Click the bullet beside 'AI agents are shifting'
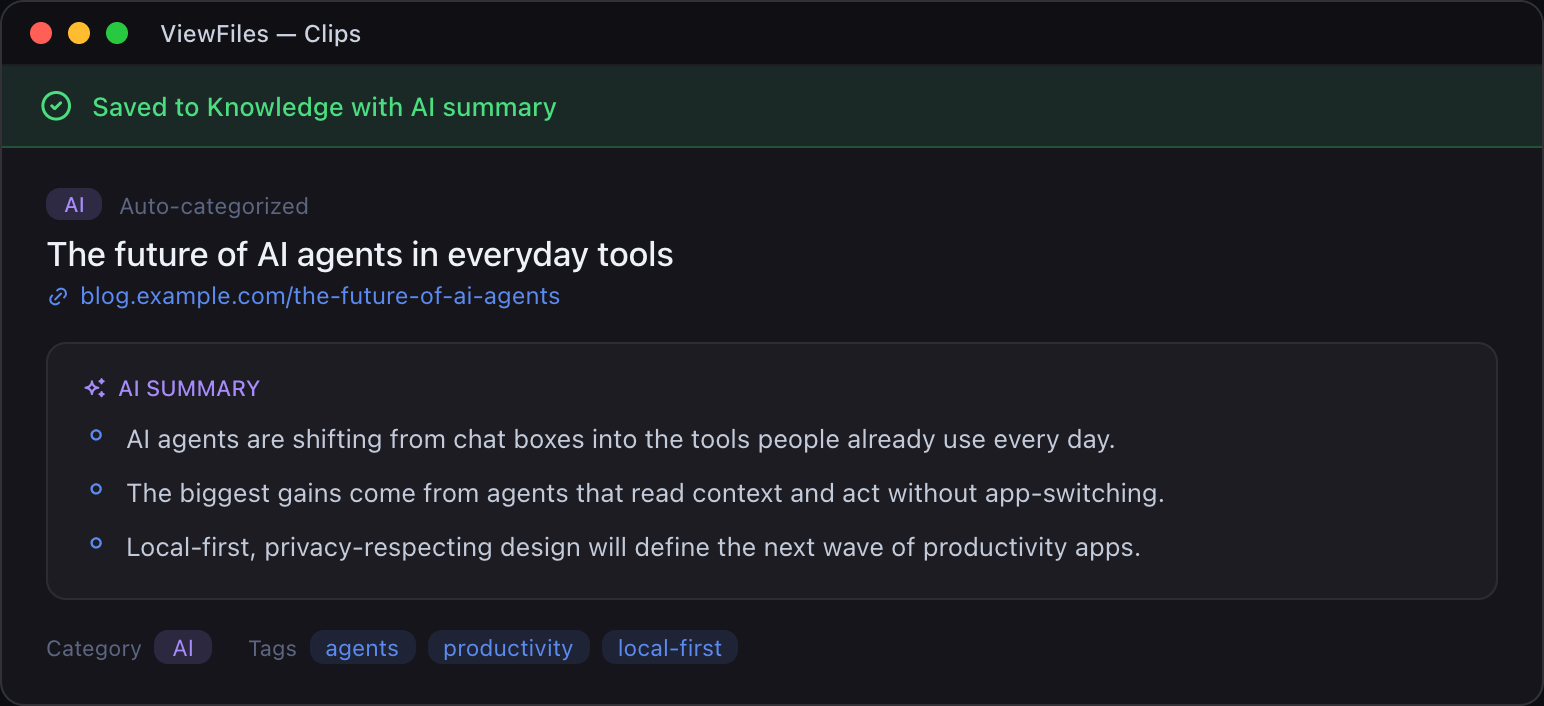Viewport: 1544px width, 706px height. pyautogui.click(x=96, y=435)
